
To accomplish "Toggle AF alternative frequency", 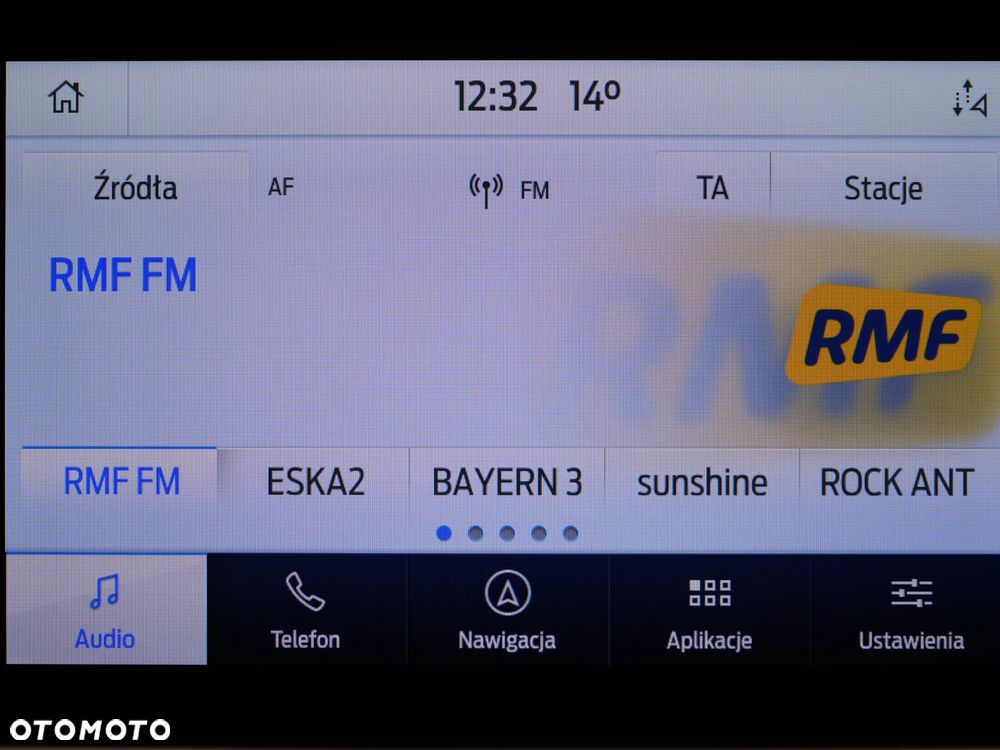I will click(x=281, y=187).
